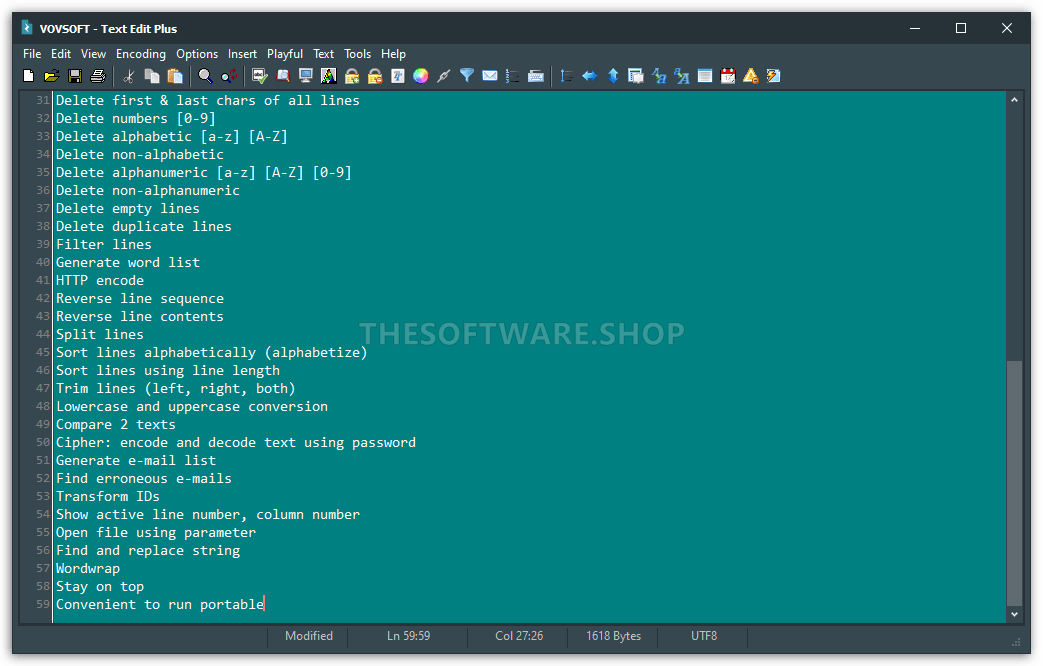The width and height of the screenshot is (1043, 666).
Task: Convert to lowercase with the A-to-a icon
Action: (x=659, y=76)
